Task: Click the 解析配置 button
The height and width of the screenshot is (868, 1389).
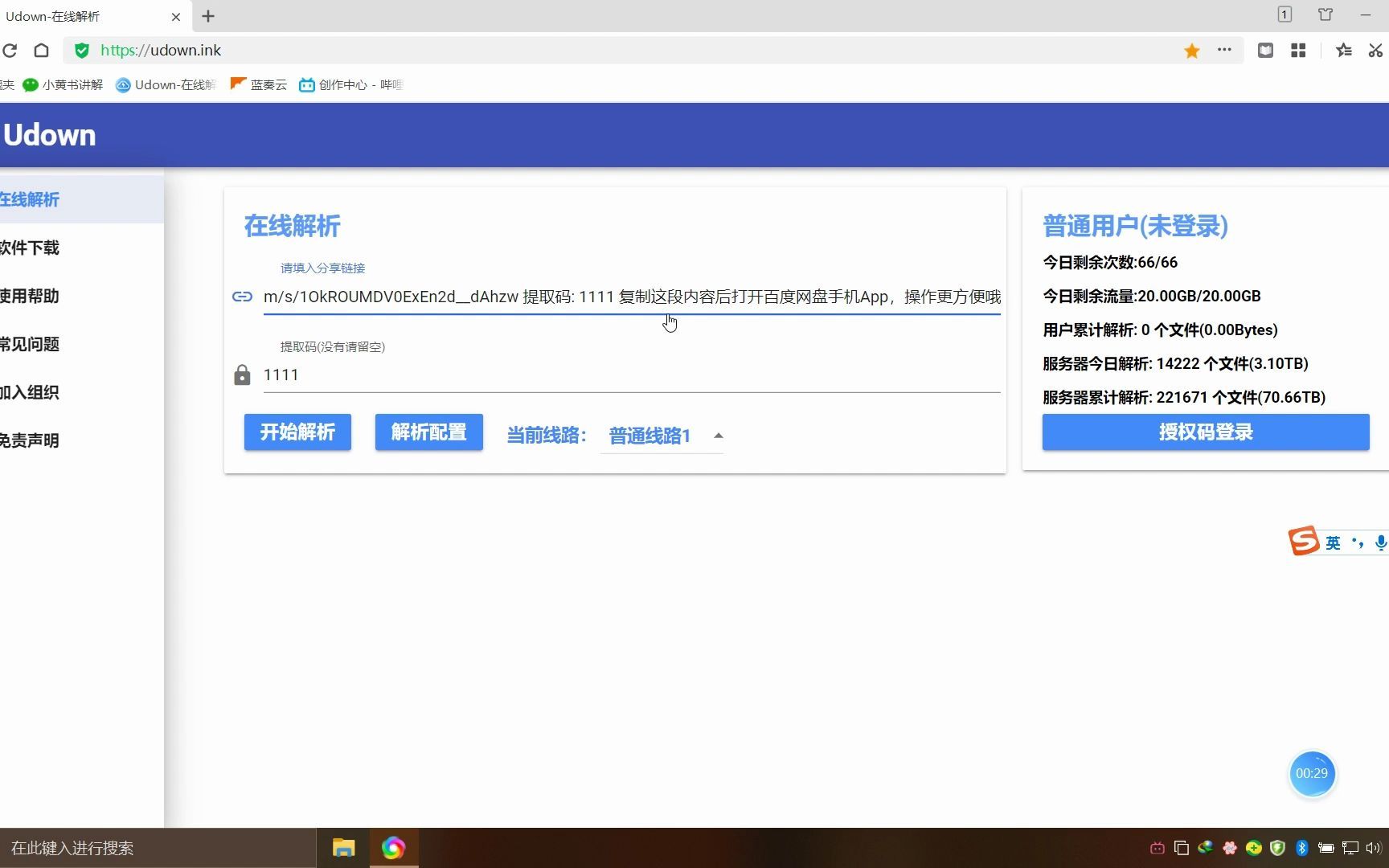Action: [x=429, y=432]
